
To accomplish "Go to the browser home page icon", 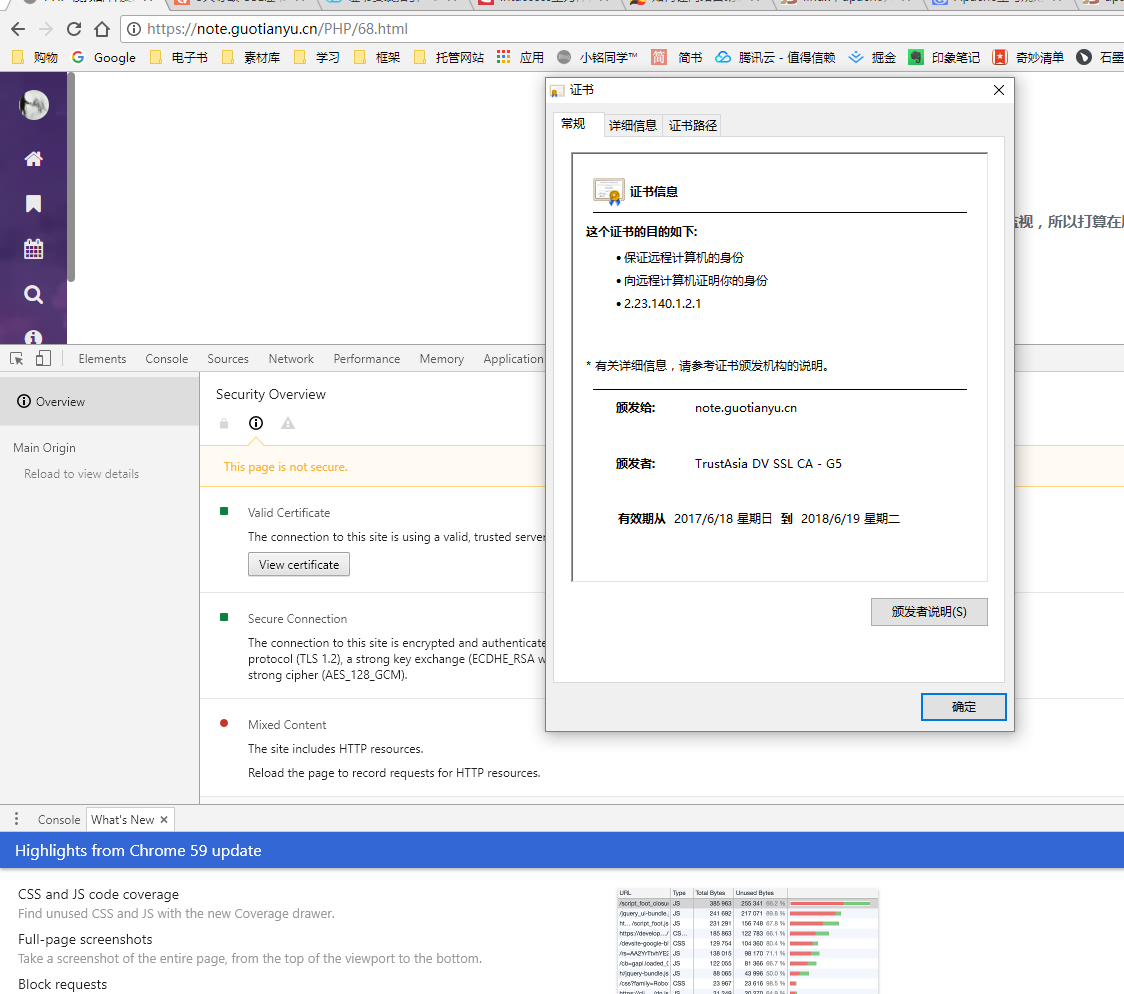I will (x=102, y=29).
